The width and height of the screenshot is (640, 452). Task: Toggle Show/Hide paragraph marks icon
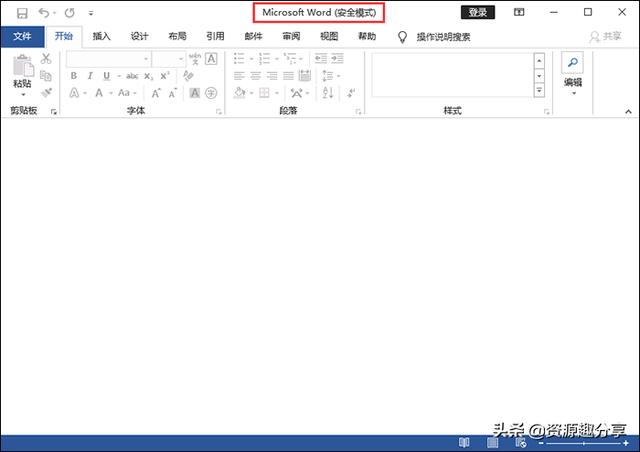tap(351, 93)
